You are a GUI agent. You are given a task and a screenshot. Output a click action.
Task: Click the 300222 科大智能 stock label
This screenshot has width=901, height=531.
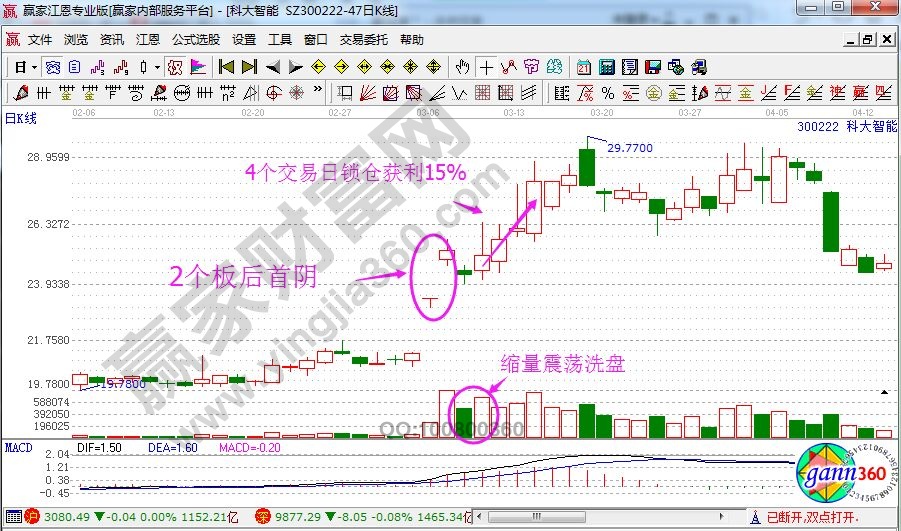846,126
